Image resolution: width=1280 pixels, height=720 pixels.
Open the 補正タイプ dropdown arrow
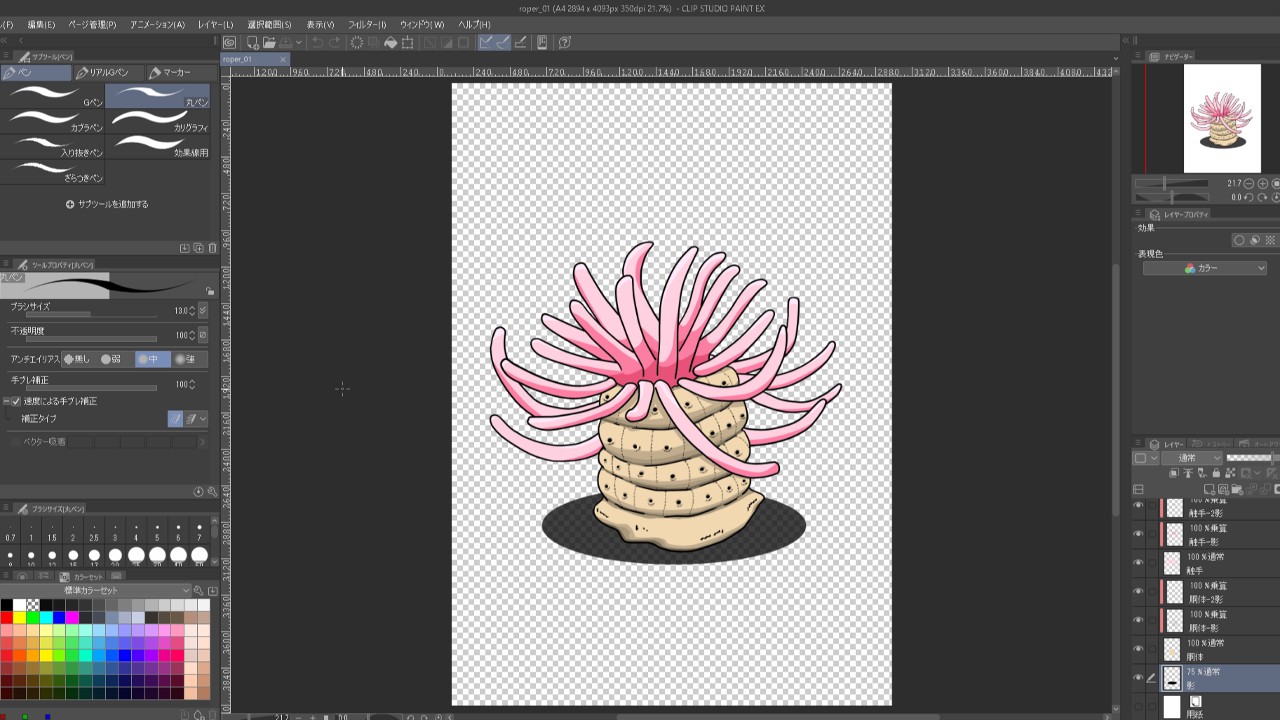(x=204, y=419)
